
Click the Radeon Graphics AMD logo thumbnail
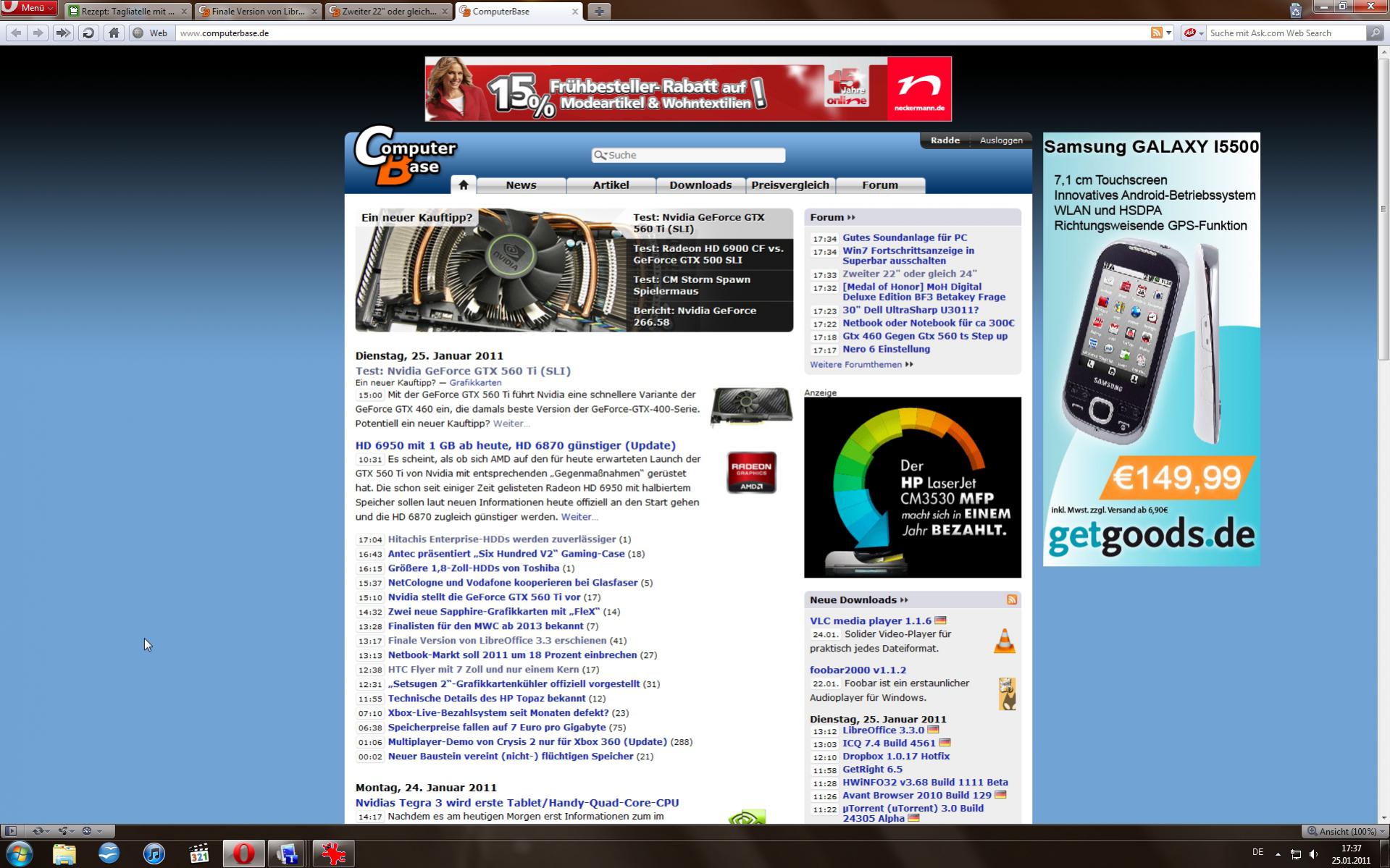pyautogui.click(x=751, y=472)
